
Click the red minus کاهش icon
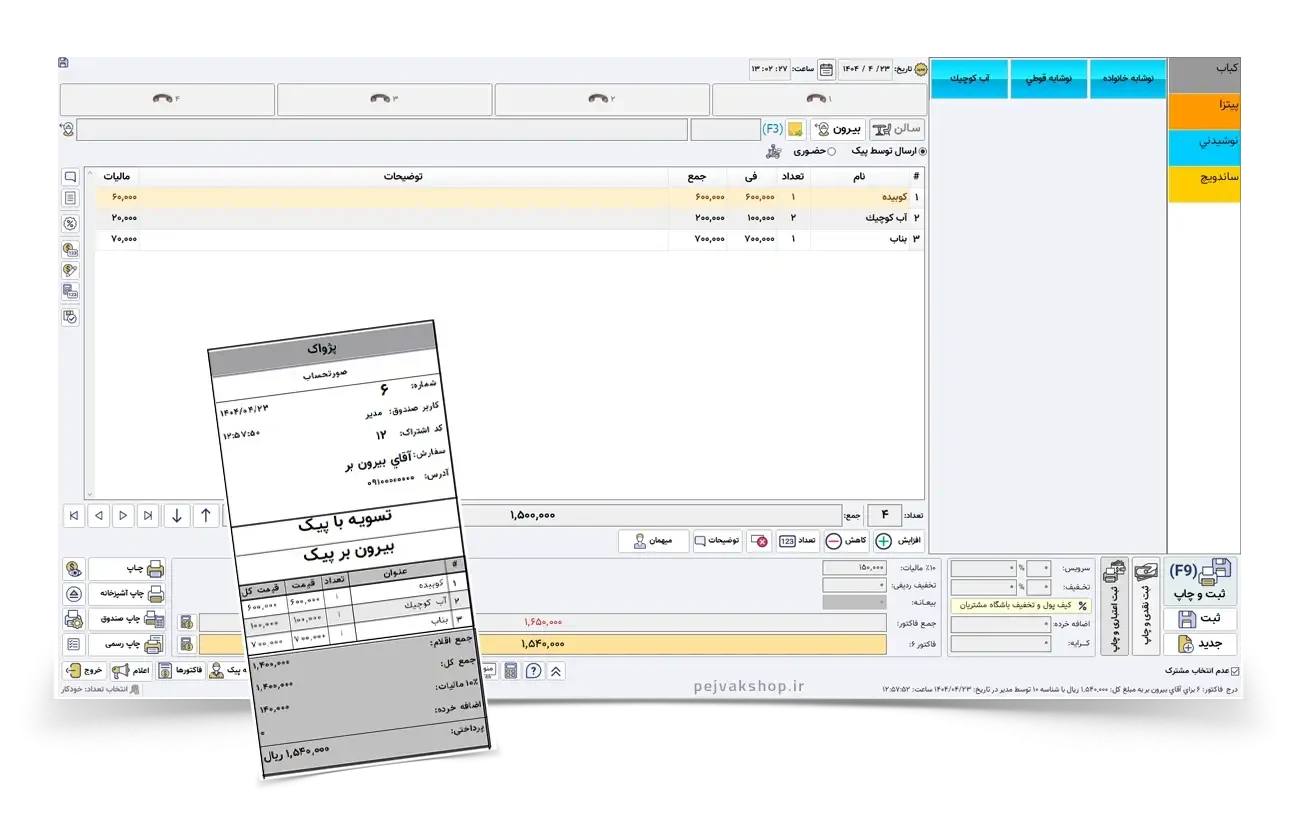coord(833,541)
